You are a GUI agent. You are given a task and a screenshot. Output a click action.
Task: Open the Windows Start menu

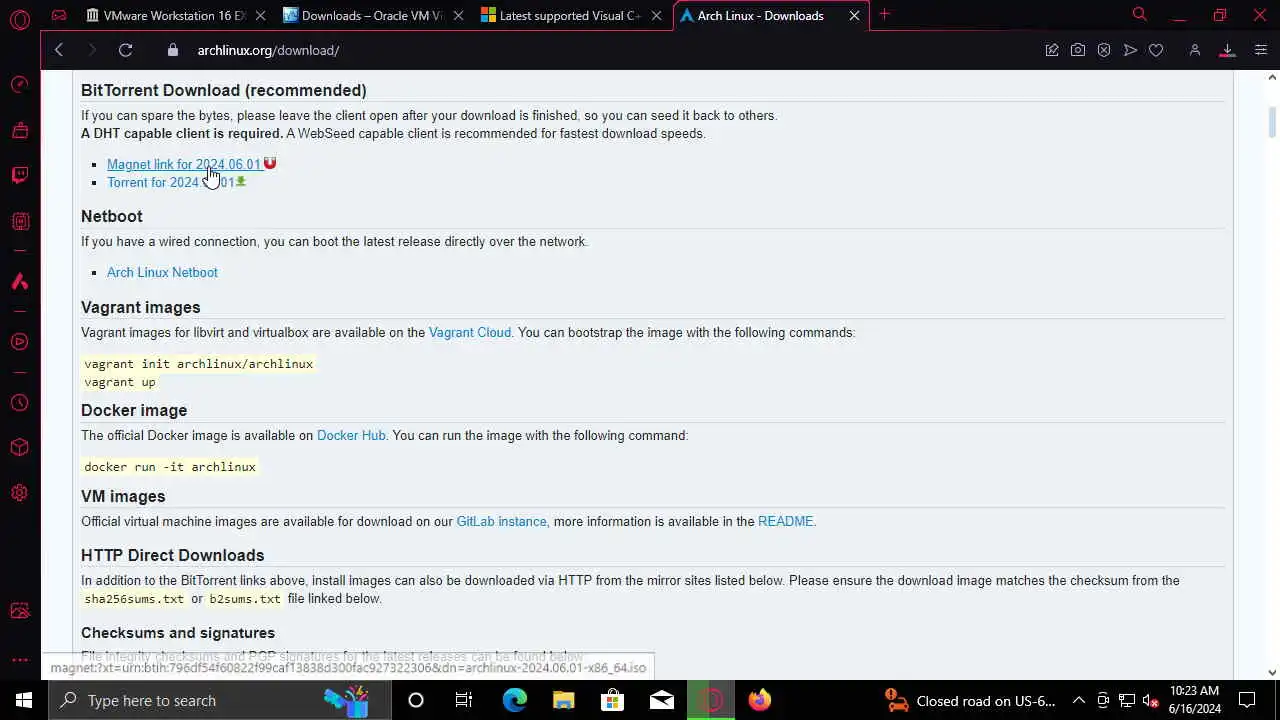click(x=24, y=700)
